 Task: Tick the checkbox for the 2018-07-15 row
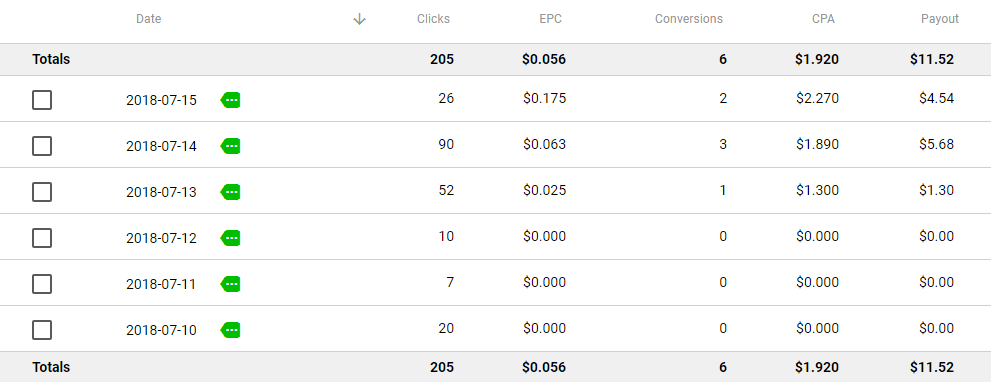click(x=42, y=100)
